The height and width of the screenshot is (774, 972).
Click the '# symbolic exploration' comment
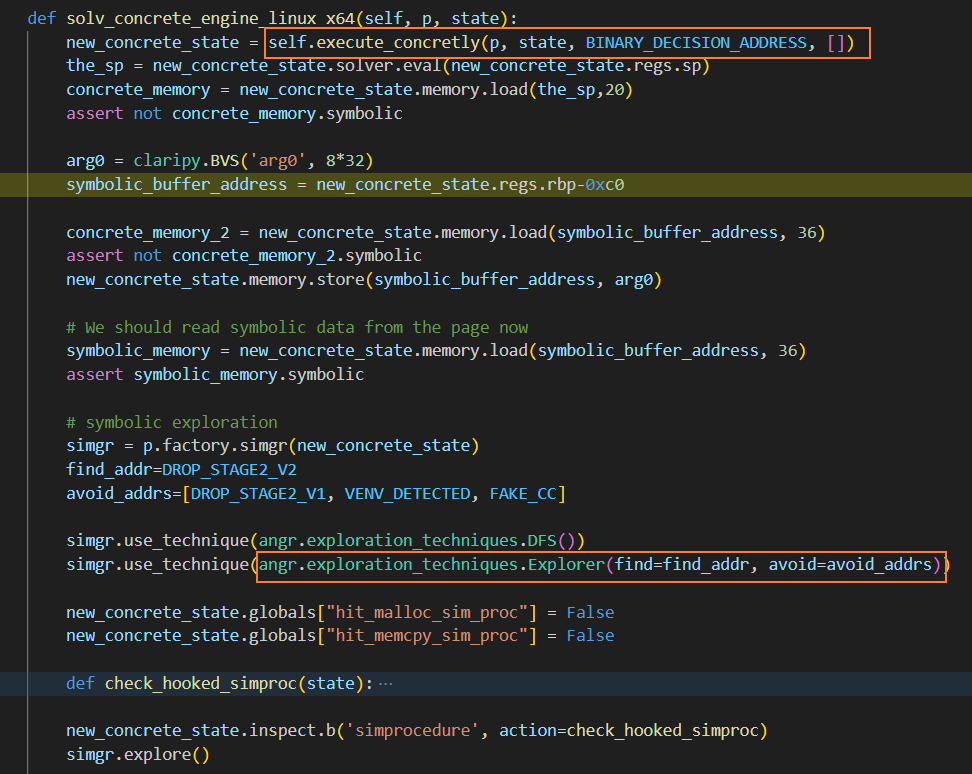(172, 422)
